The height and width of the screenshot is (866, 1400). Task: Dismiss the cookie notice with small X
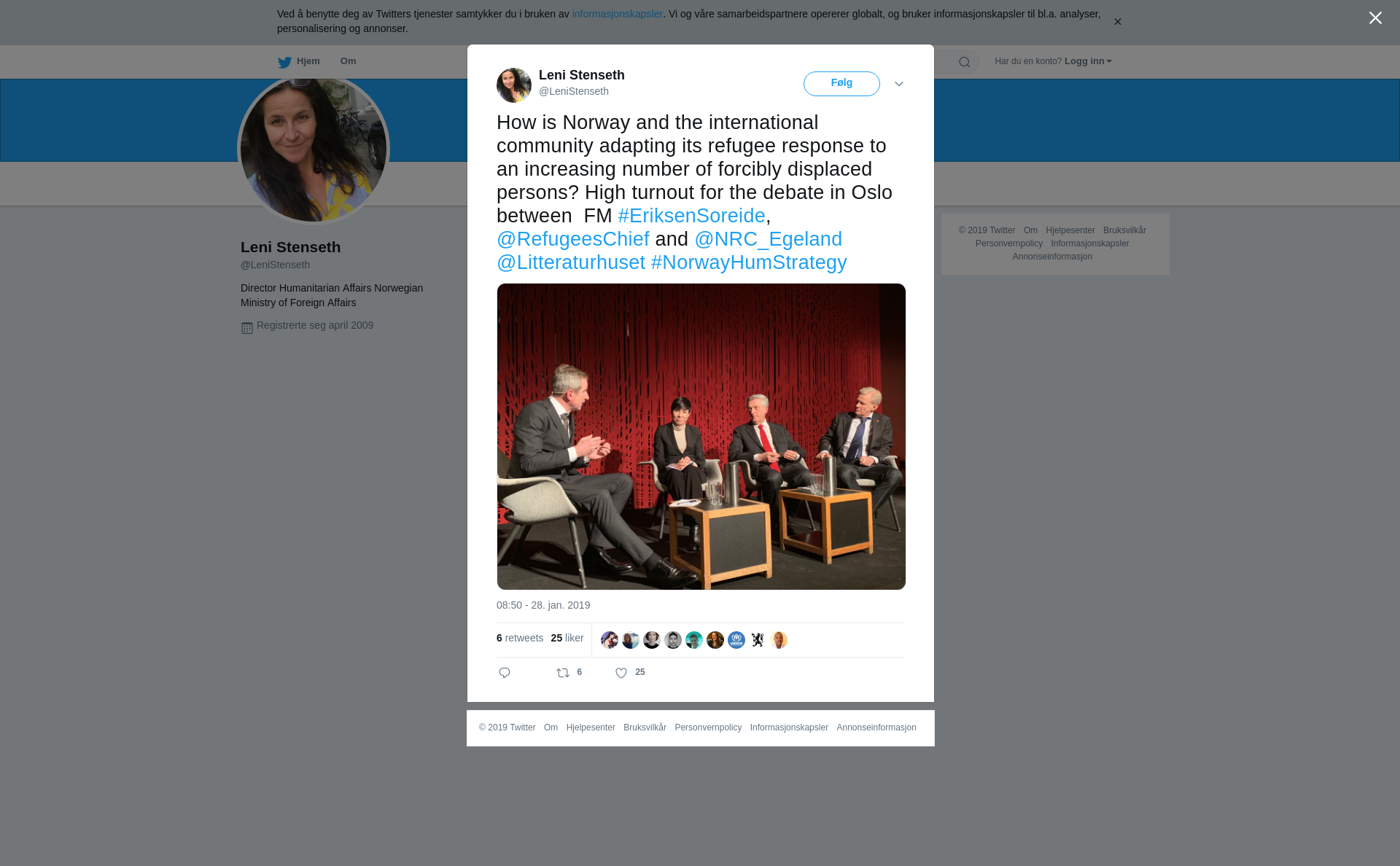click(x=1117, y=22)
